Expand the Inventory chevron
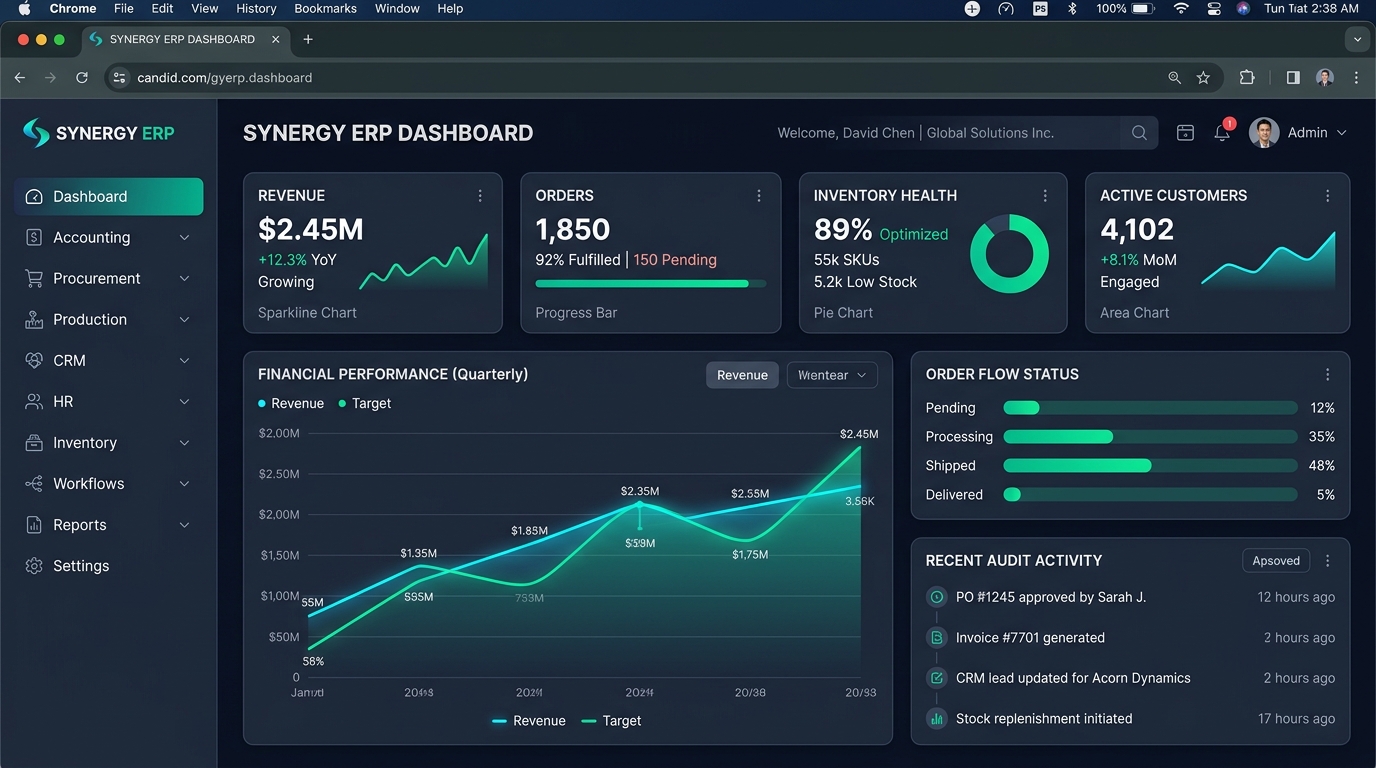This screenshot has width=1376, height=768. pyautogui.click(x=184, y=442)
